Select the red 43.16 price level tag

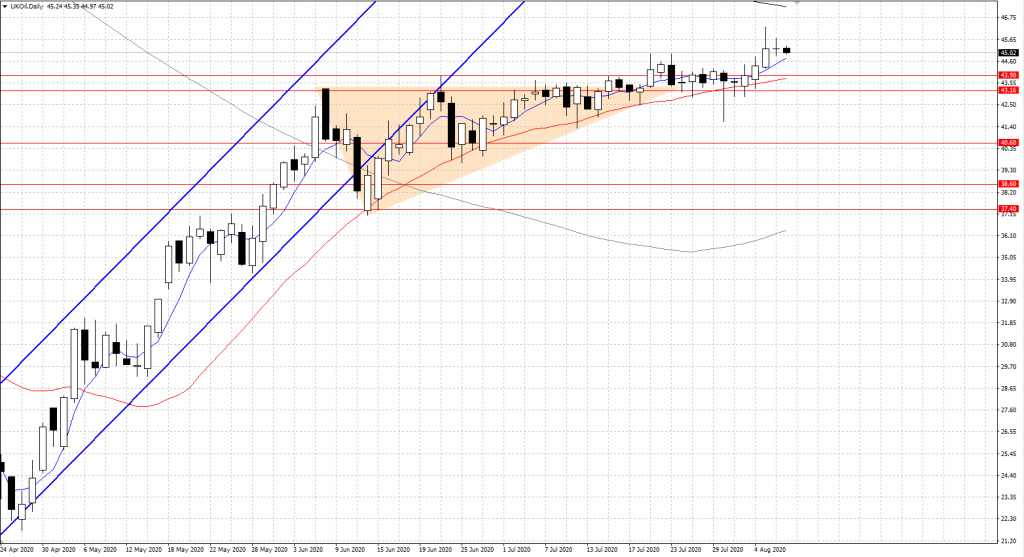pos(1008,90)
